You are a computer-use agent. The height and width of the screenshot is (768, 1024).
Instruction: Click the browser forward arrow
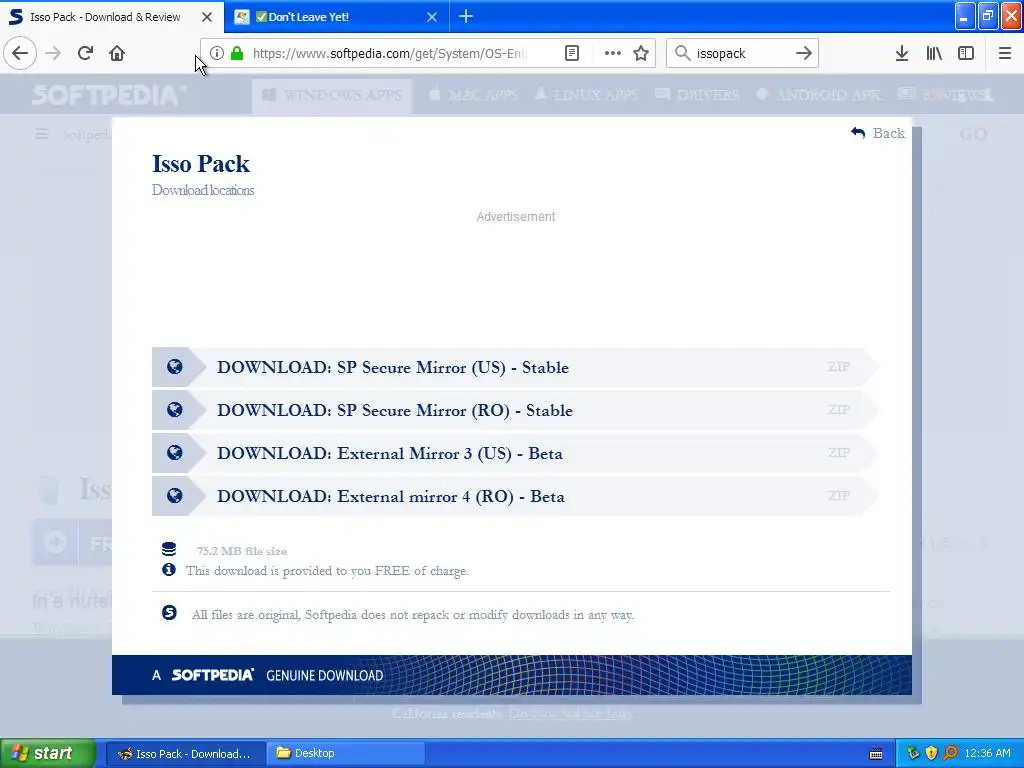[53, 53]
